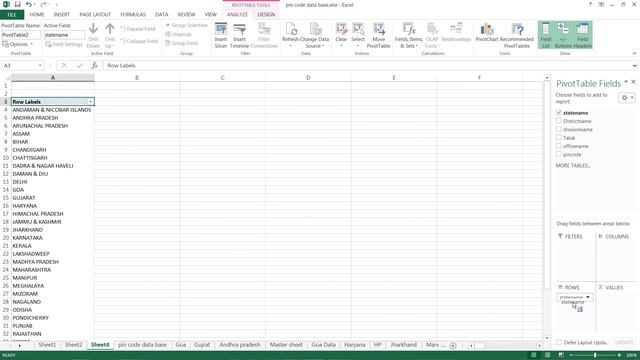Click the UPDATE button

[x=624, y=342]
